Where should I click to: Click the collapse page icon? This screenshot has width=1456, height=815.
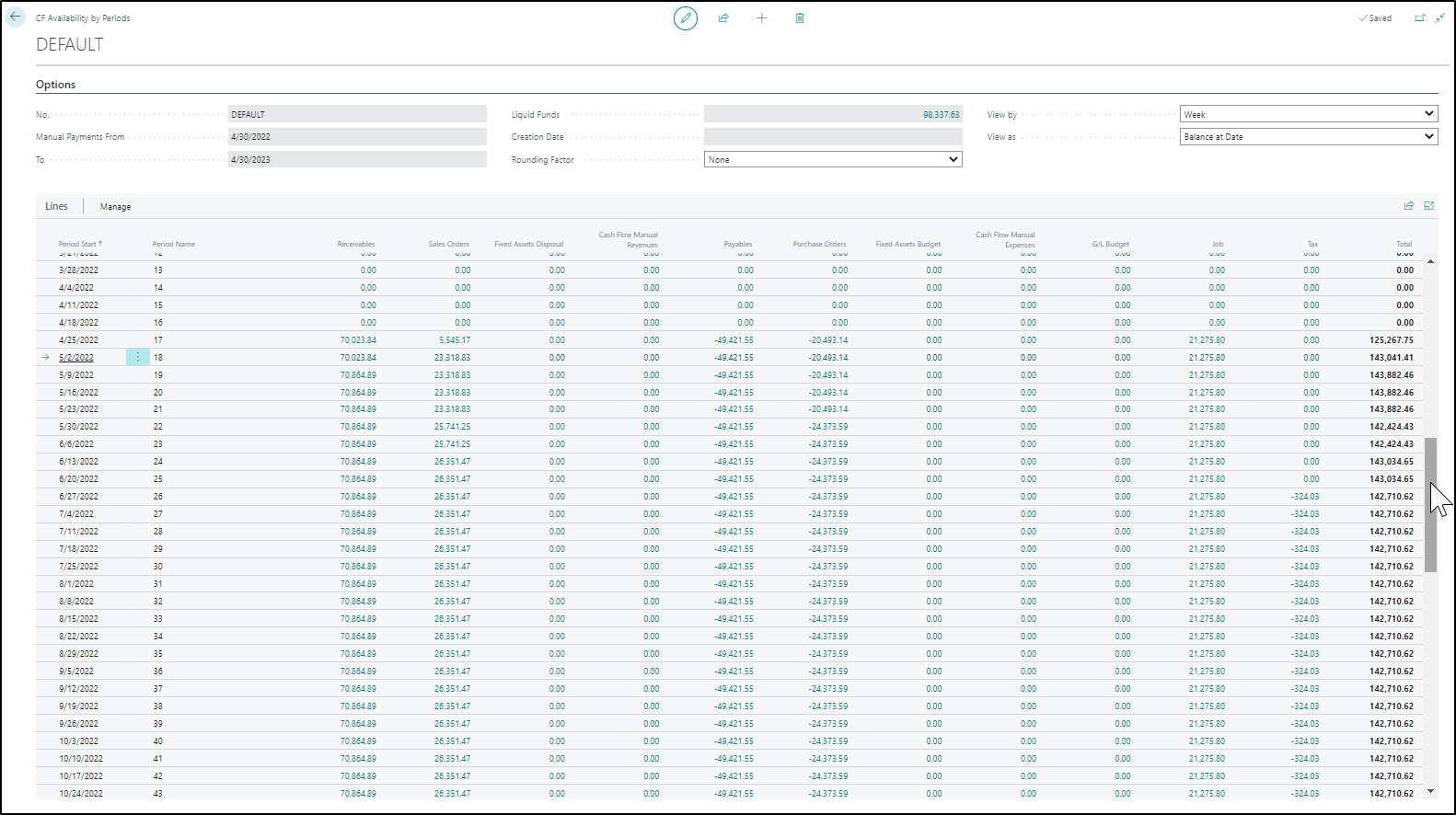(x=1440, y=18)
